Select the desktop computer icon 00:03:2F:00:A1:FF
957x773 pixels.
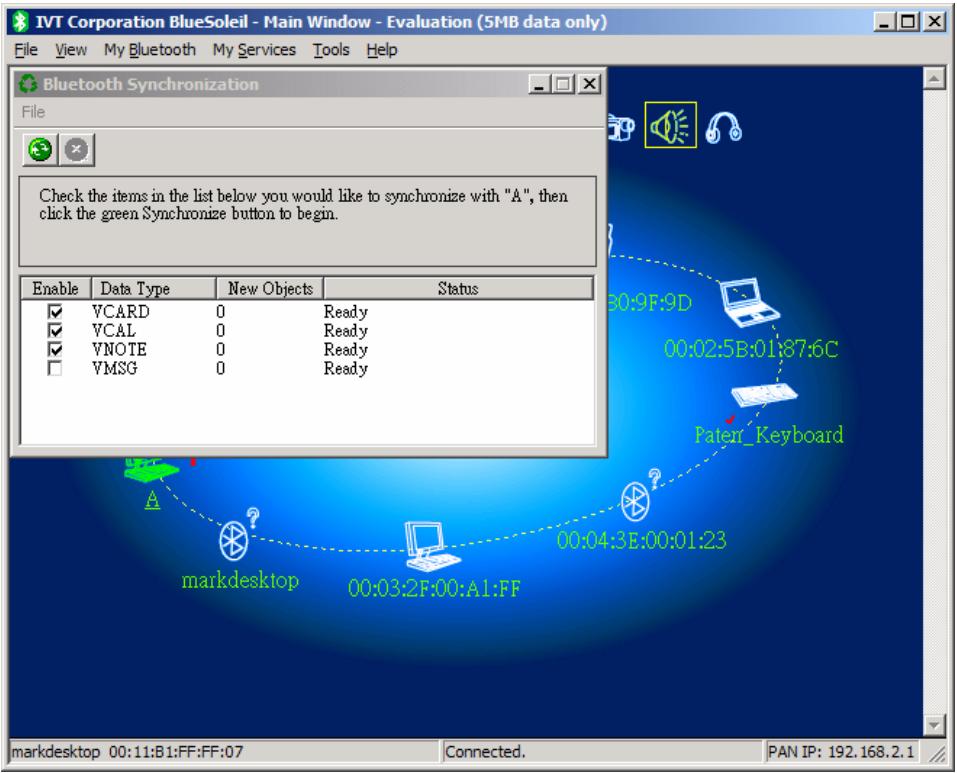(432, 545)
